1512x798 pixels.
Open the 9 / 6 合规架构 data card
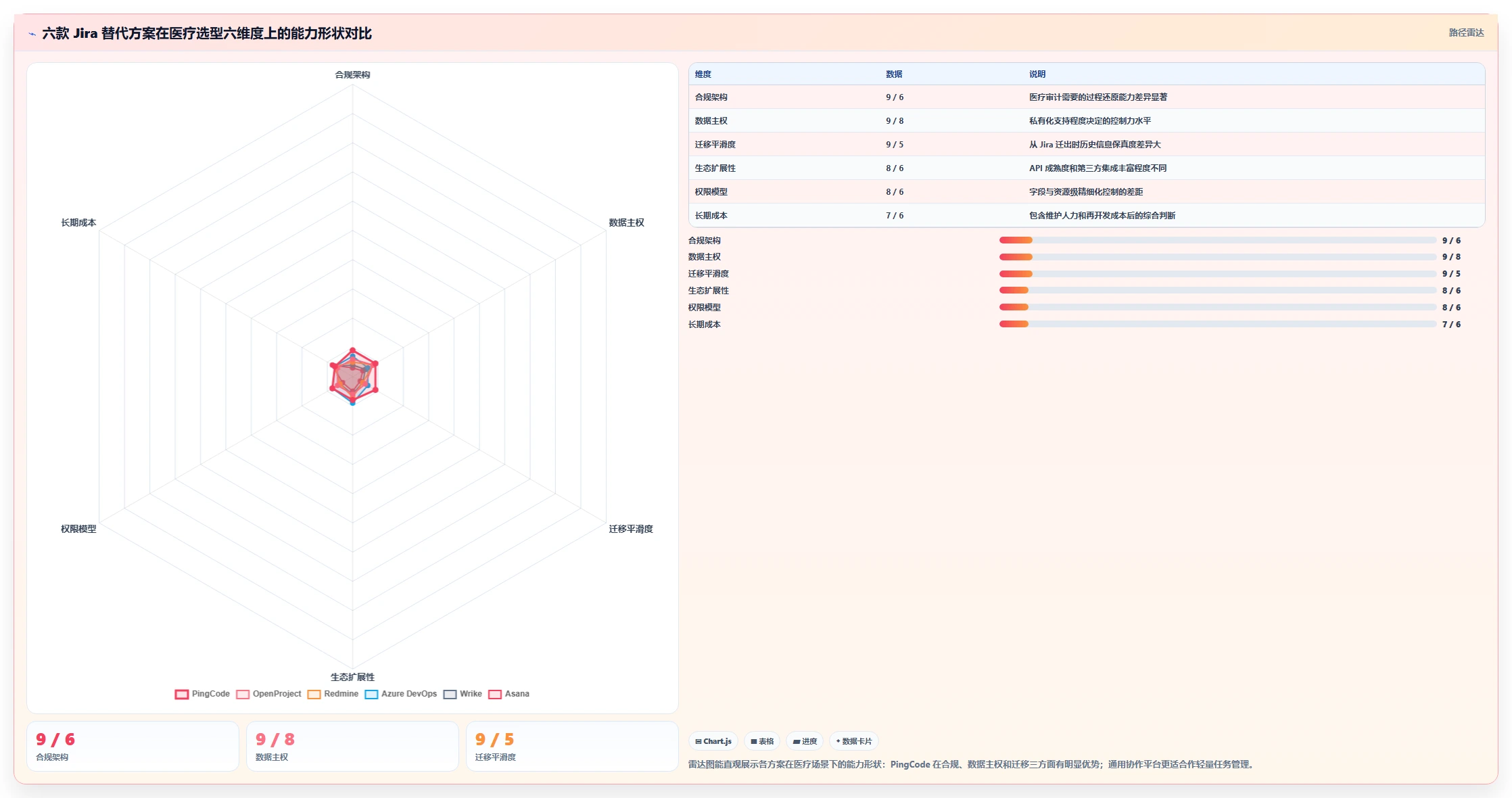point(133,746)
